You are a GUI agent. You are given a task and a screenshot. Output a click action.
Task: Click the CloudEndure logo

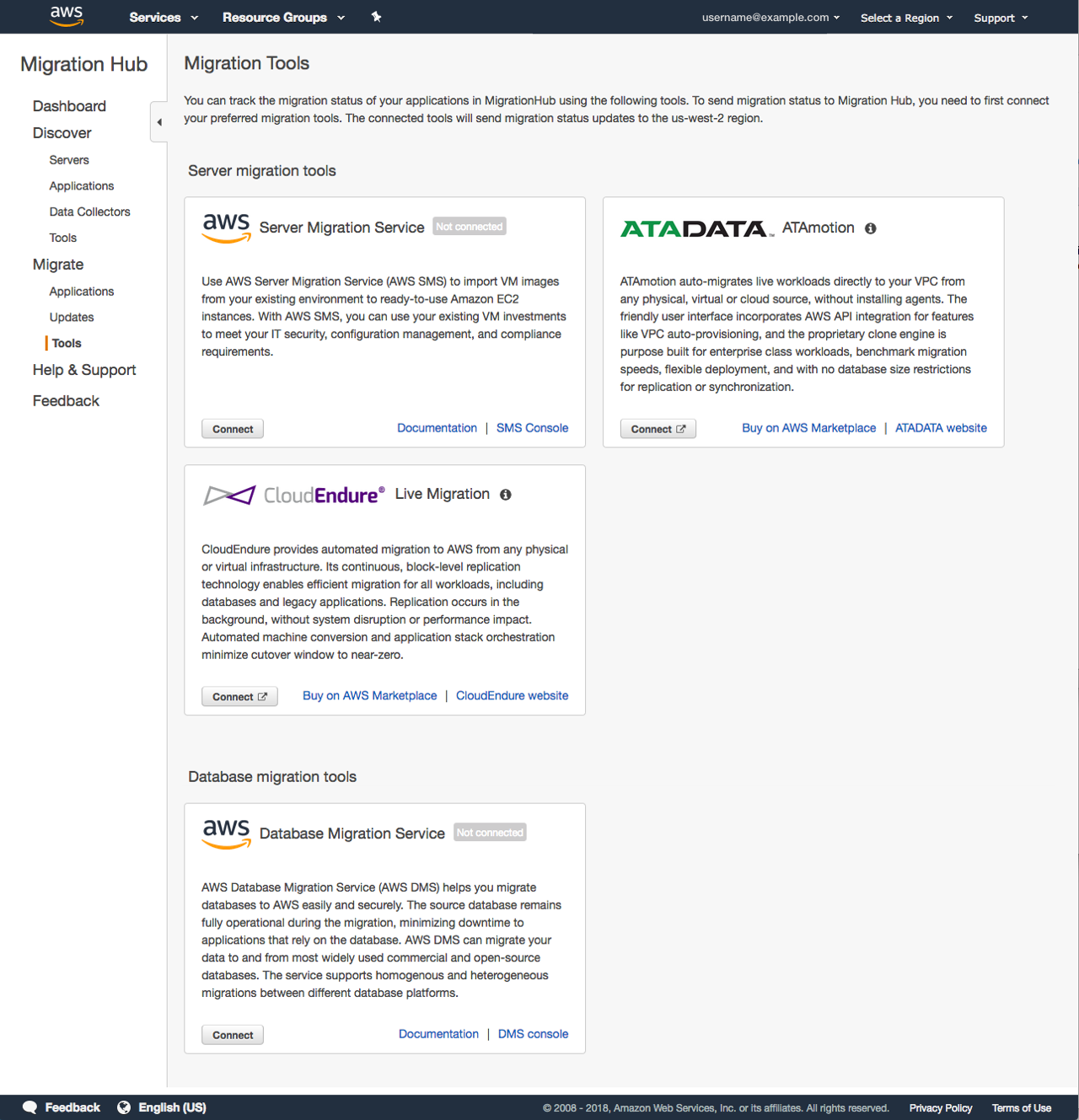pos(293,495)
